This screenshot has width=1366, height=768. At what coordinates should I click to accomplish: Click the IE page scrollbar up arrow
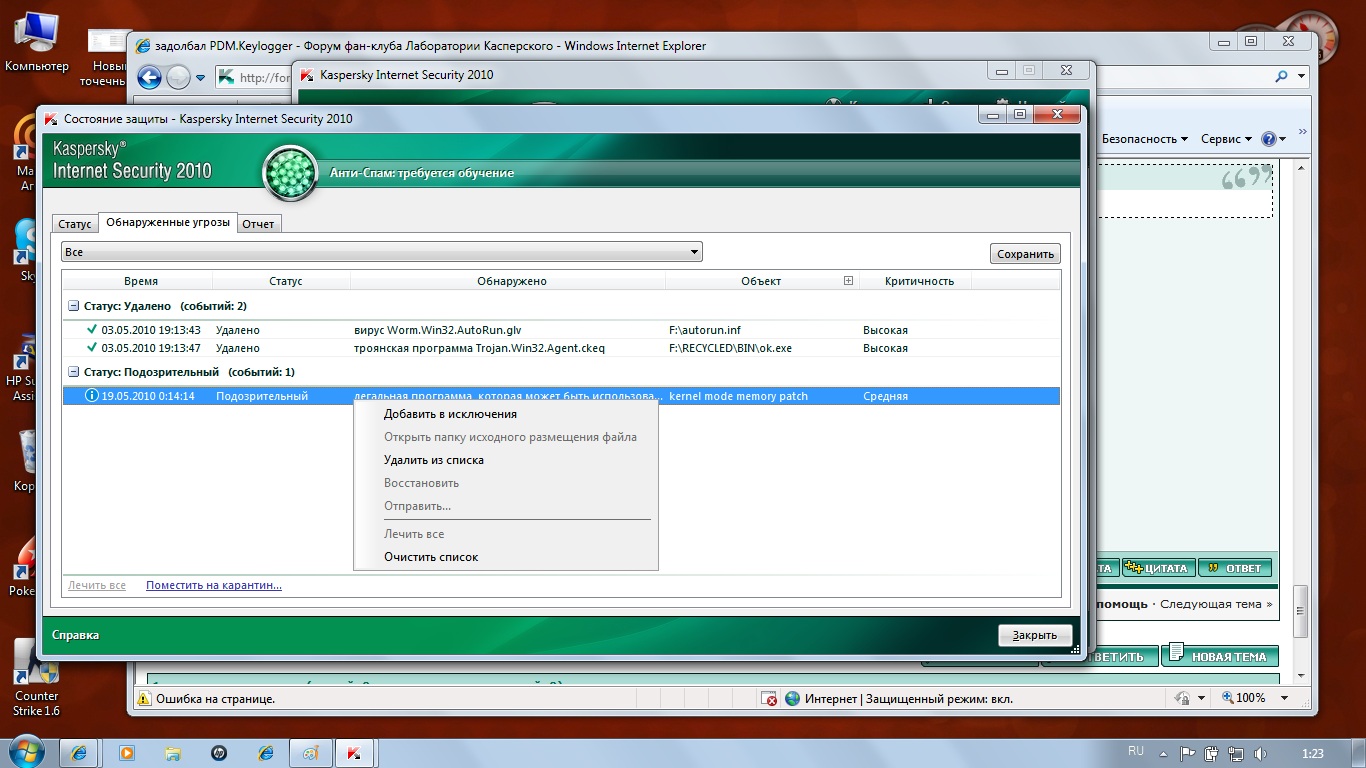(x=1302, y=168)
